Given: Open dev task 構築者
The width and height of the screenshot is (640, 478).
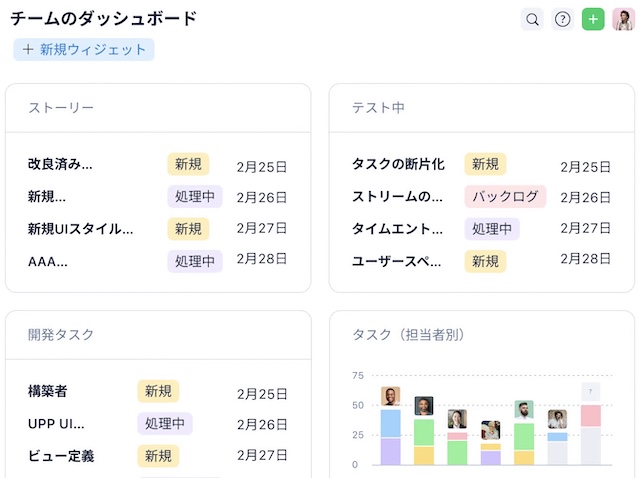Looking at the screenshot, I should [47, 391].
